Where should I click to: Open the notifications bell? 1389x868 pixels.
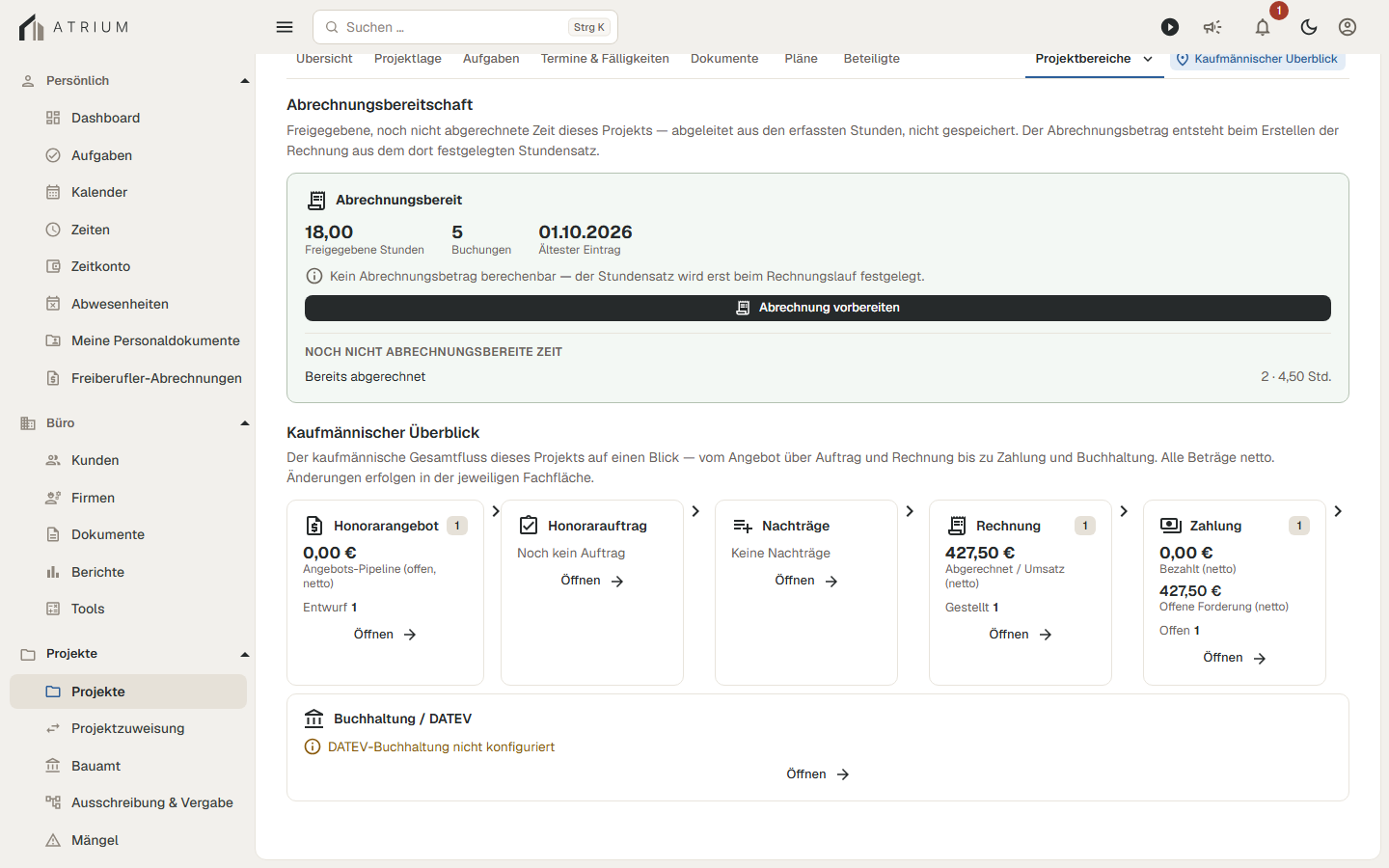[1263, 27]
